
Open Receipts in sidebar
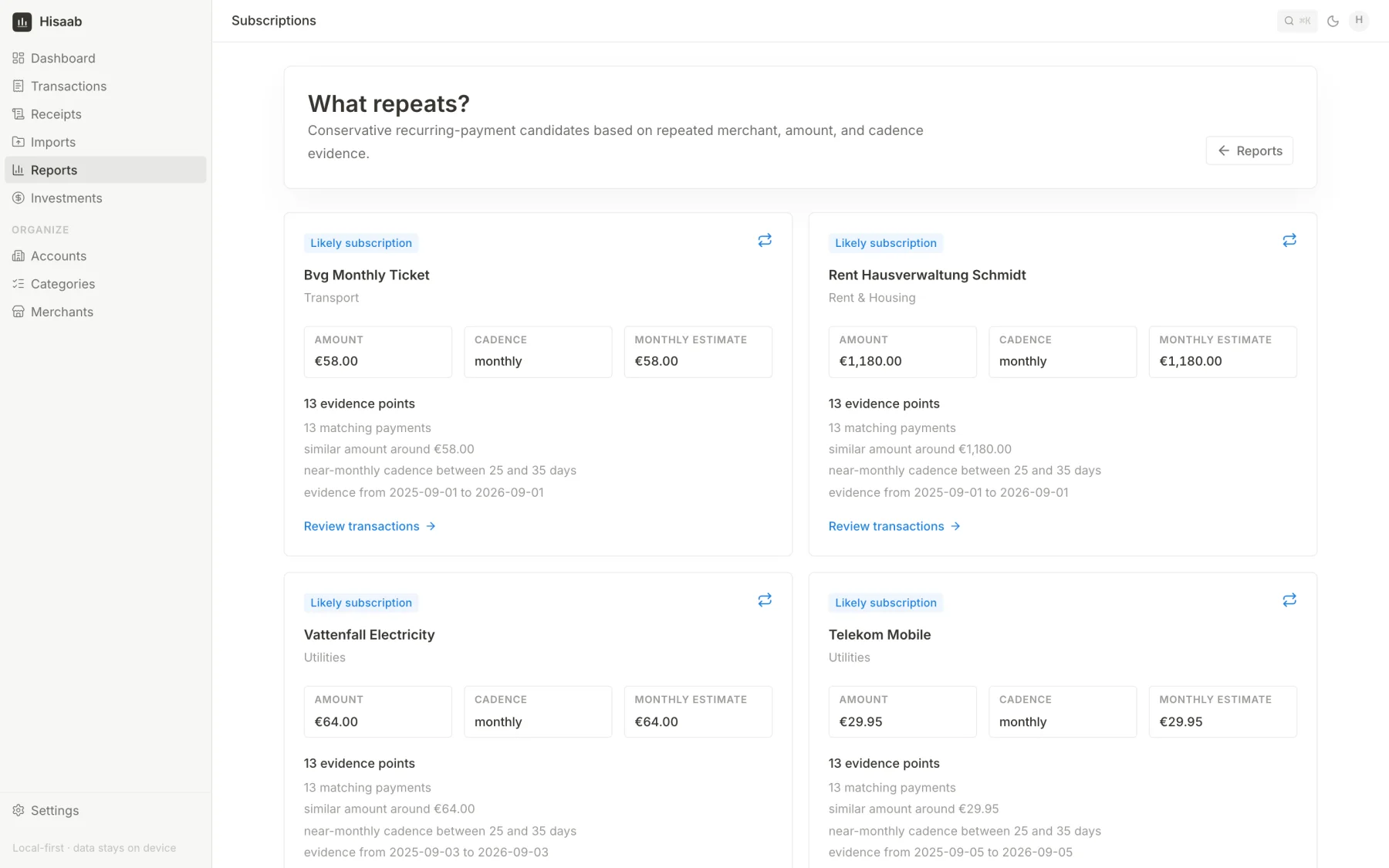(x=106, y=114)
